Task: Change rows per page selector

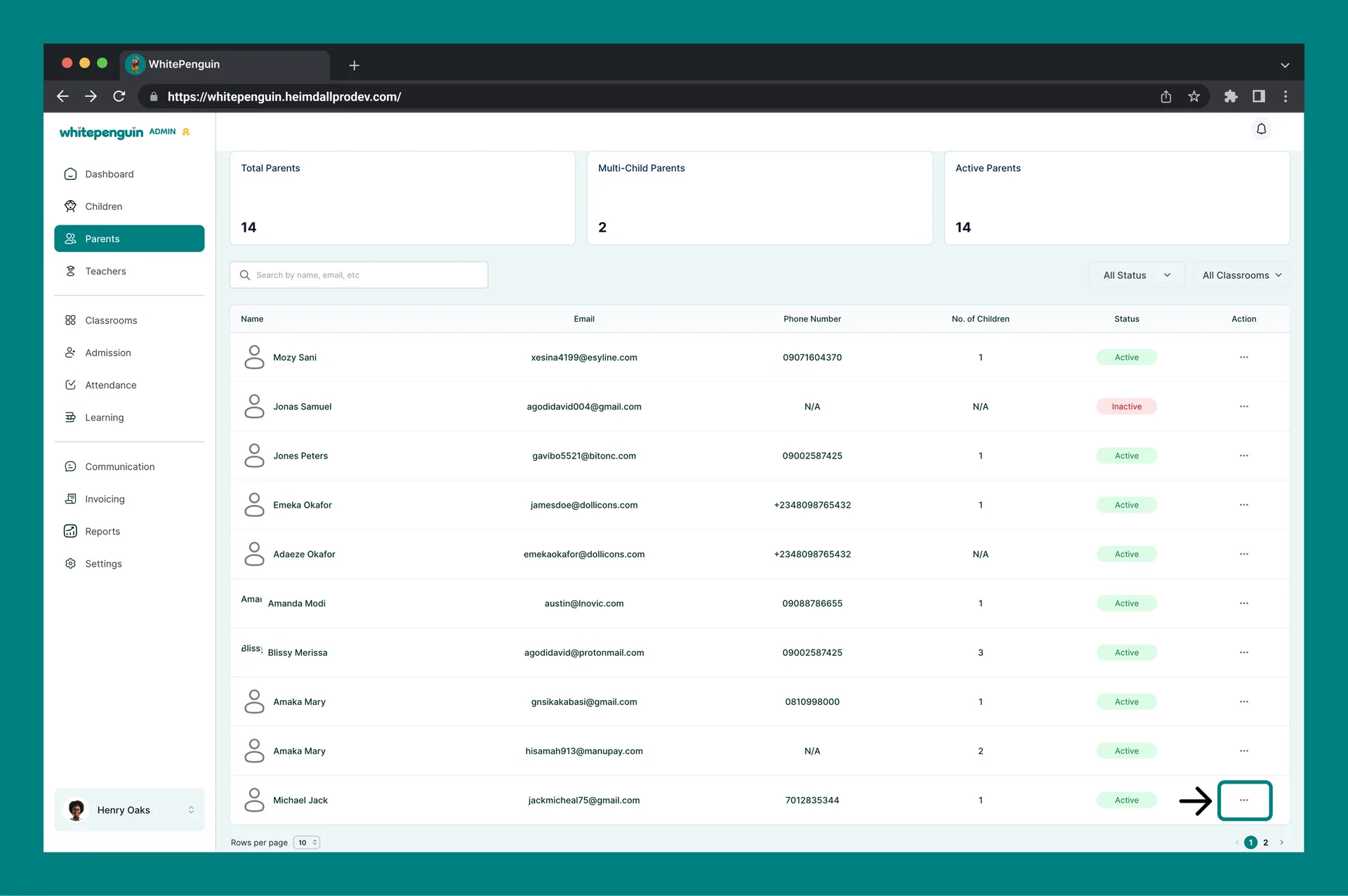Action: coord(307,843)
